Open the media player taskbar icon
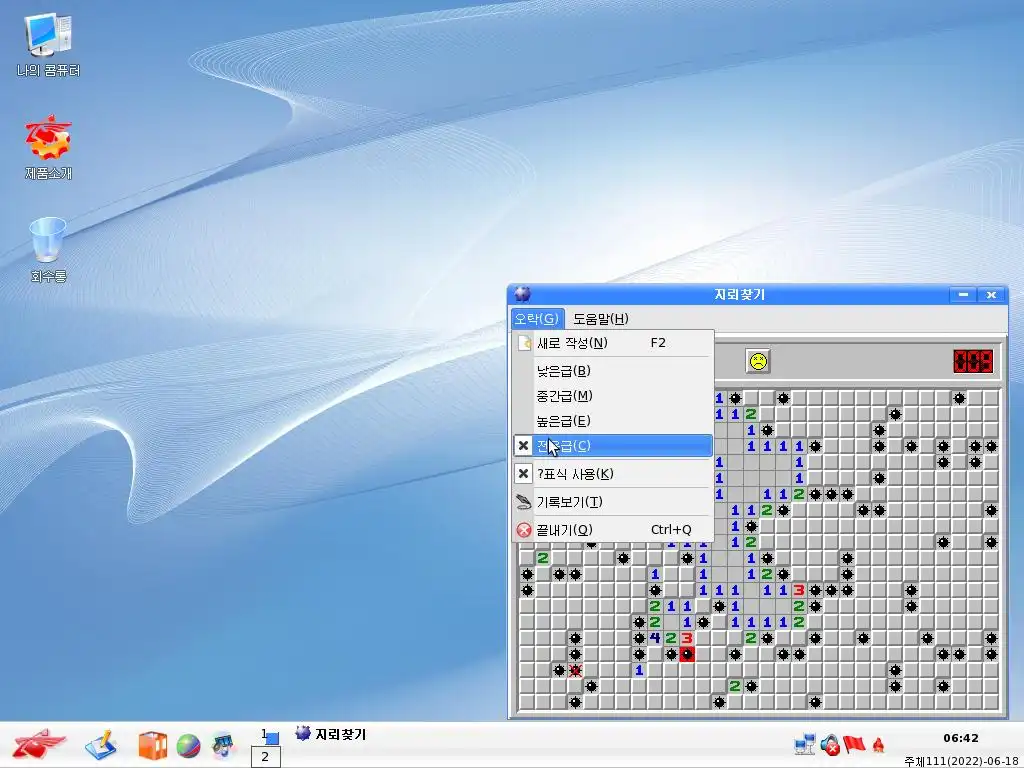The width and height of the screenshot is (1024, 768). click(224, 745)
